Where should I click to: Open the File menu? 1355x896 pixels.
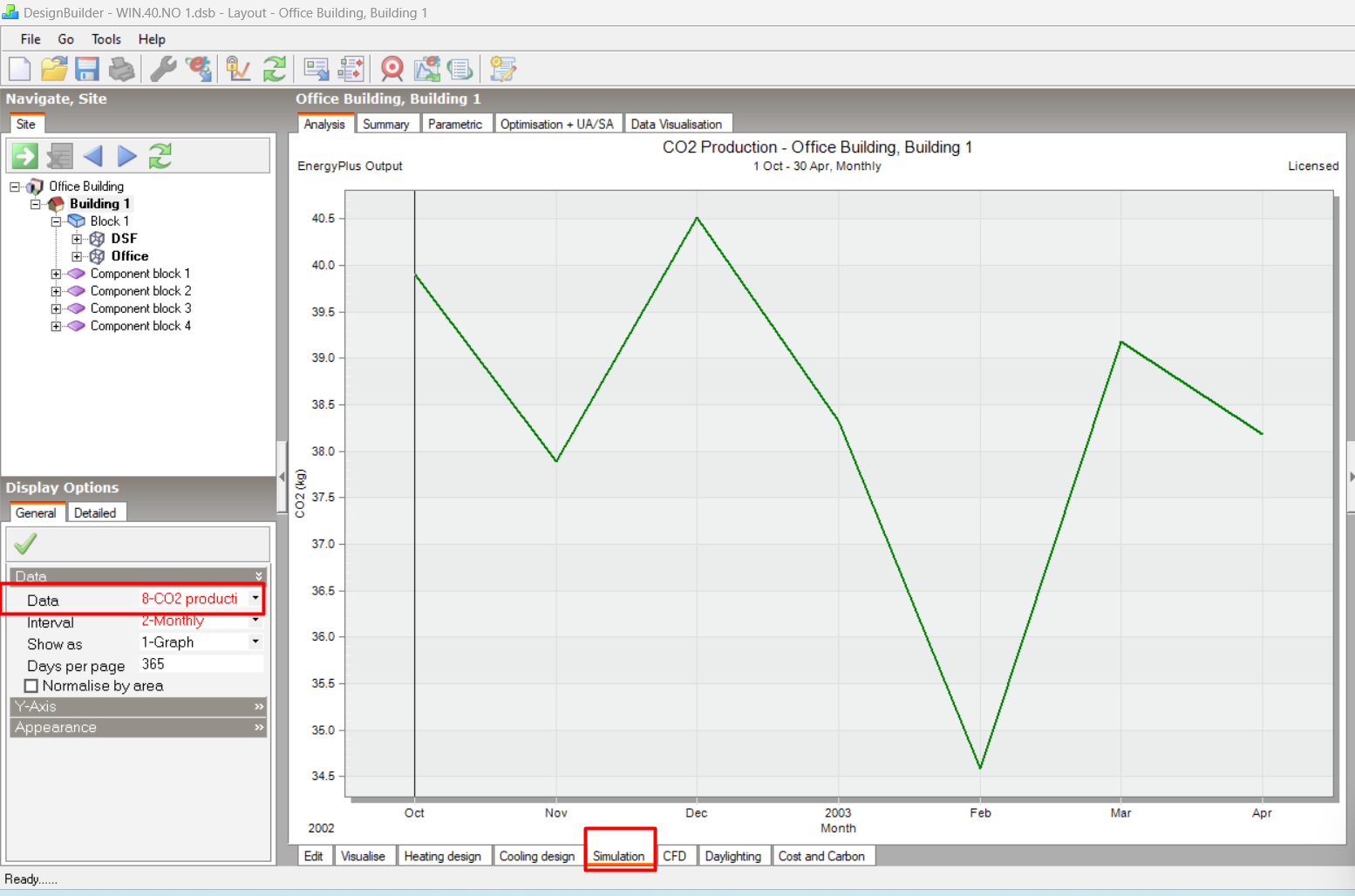point(31,39)
